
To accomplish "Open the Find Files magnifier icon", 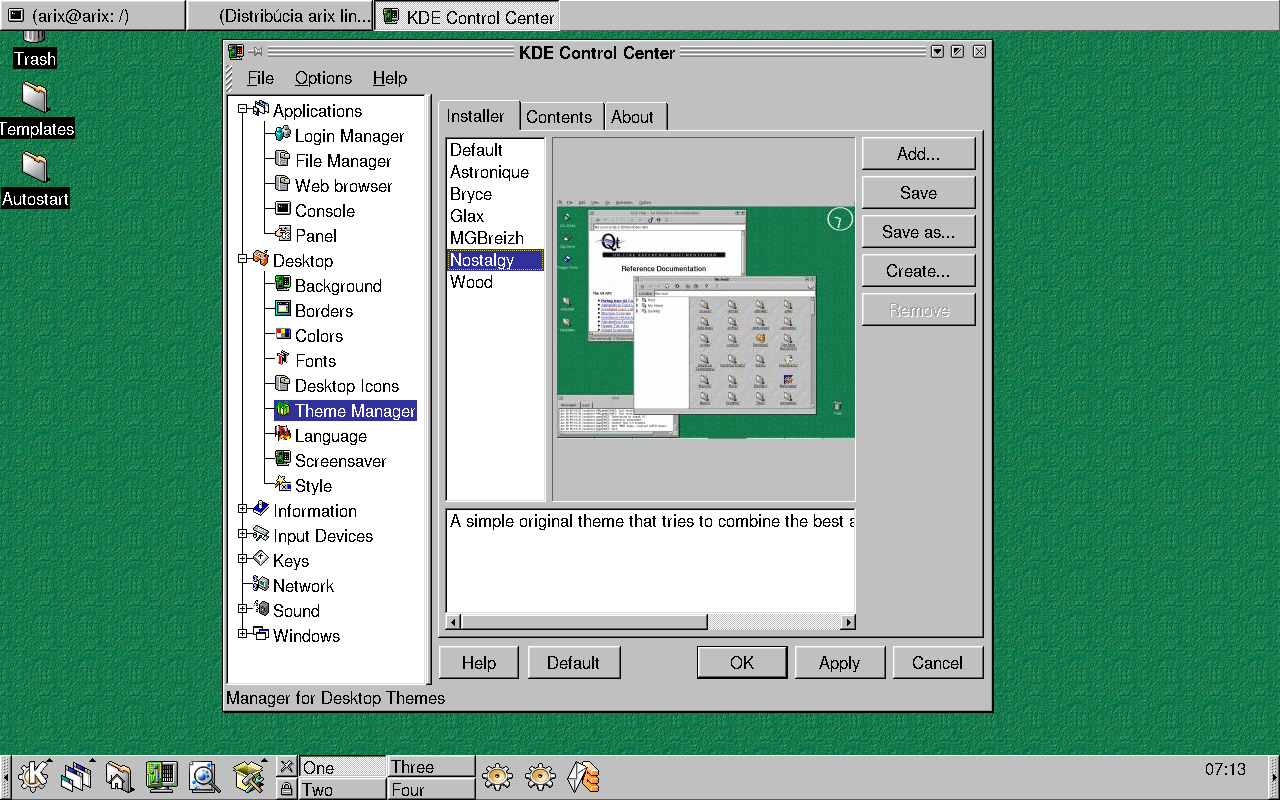I will click(204, 775).
